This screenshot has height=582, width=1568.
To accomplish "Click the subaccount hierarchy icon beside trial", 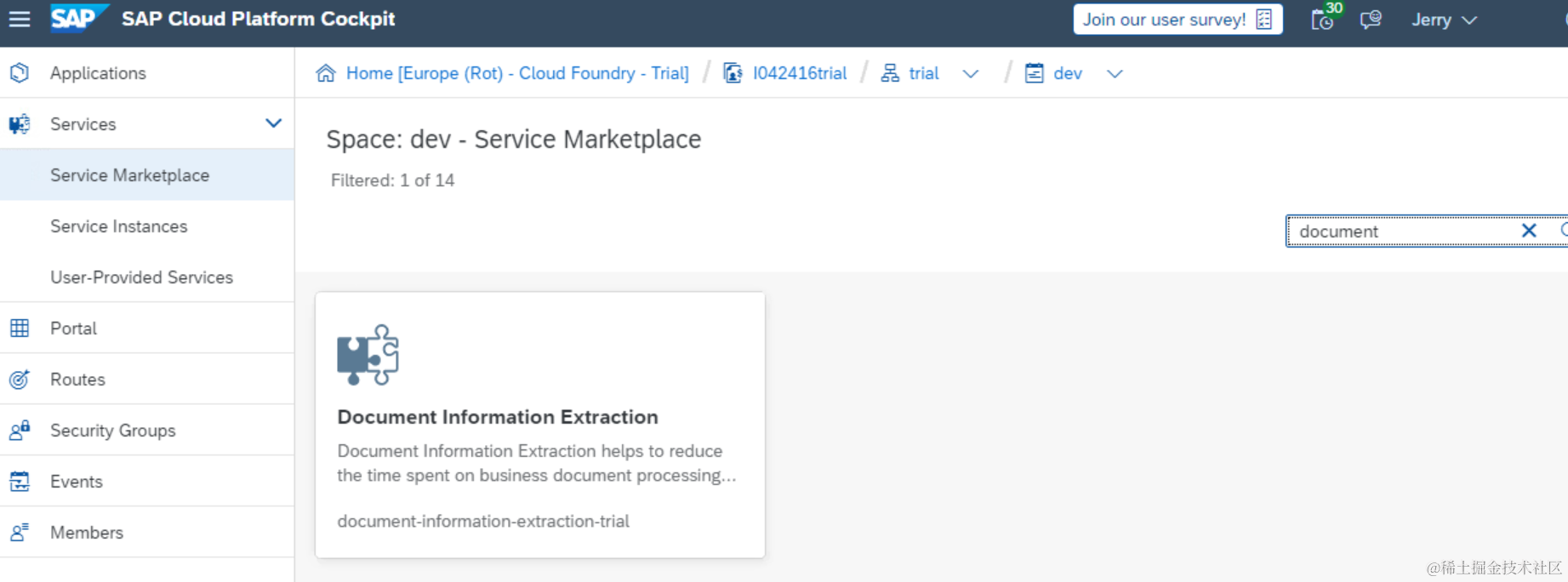I will (x=890, y=73).
